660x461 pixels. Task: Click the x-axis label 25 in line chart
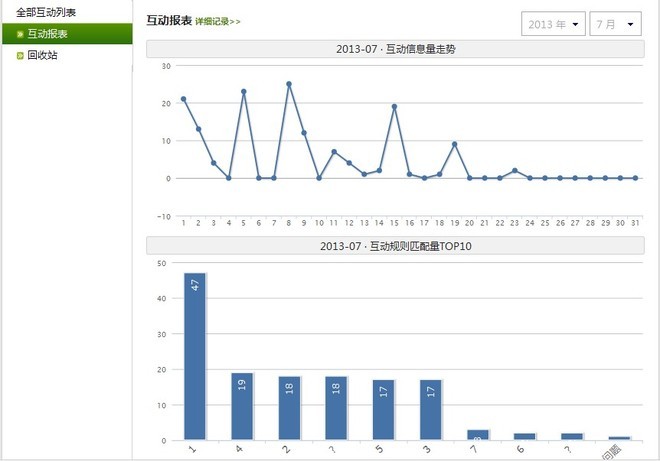[545, 223]
